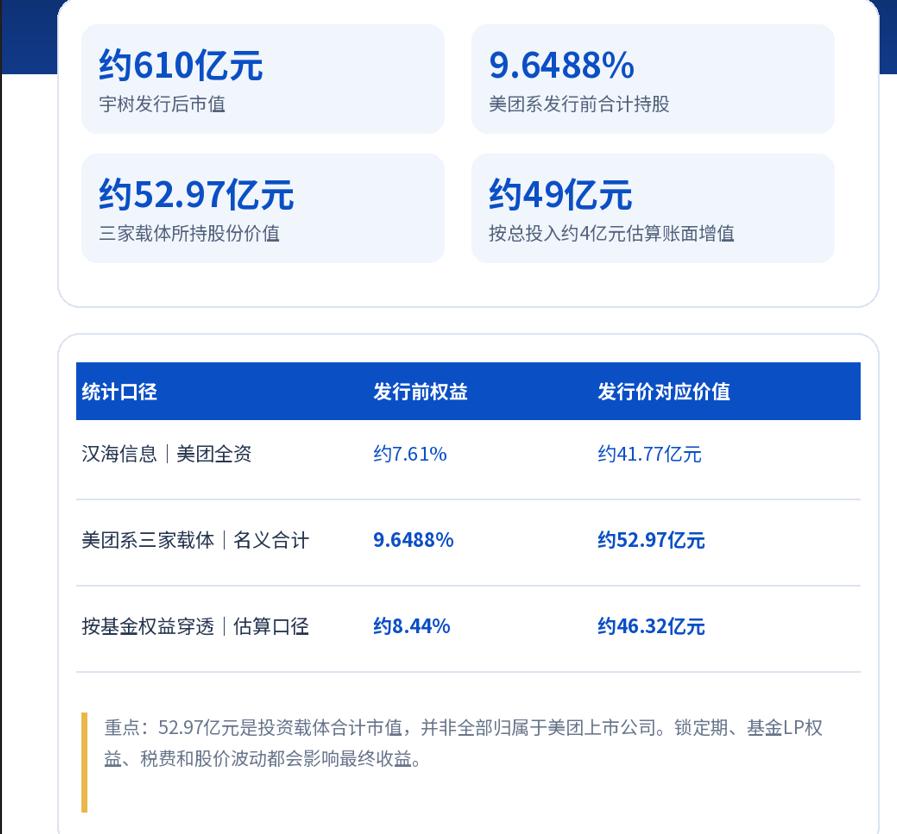Click the 9.6488% cell in the table

[x=414, y=540]
